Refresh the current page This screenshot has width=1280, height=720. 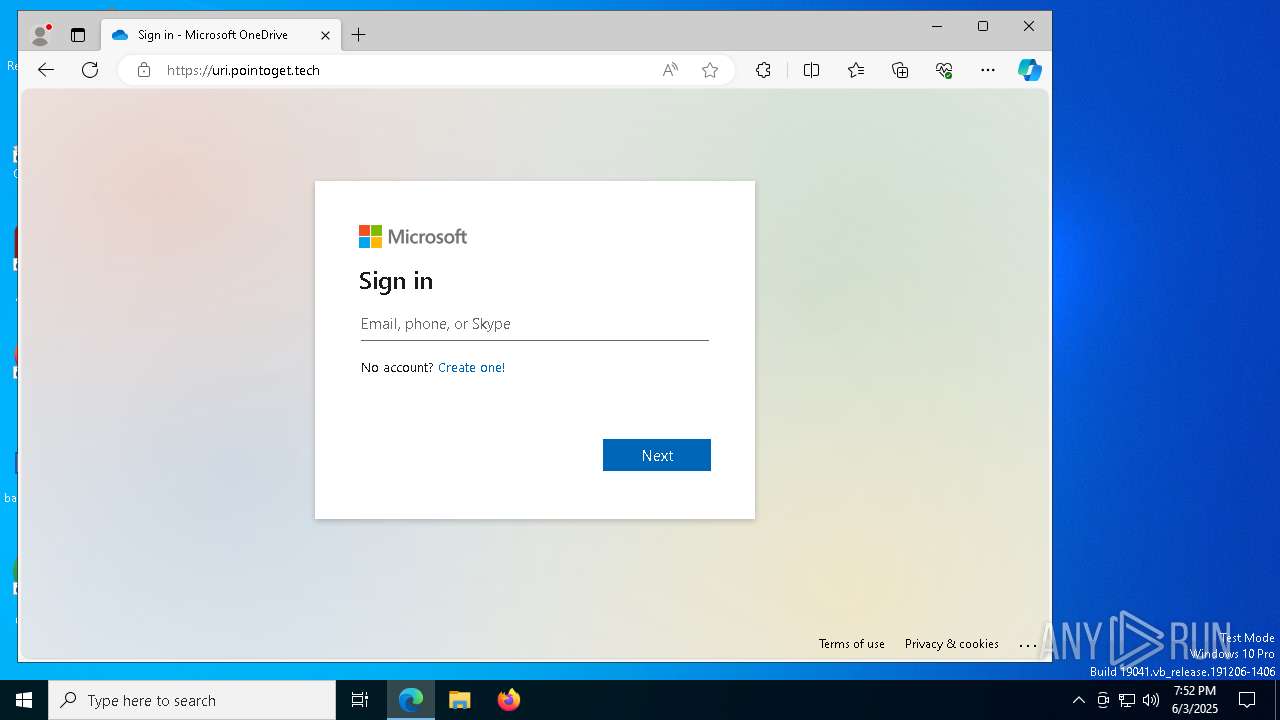[90, 70]
